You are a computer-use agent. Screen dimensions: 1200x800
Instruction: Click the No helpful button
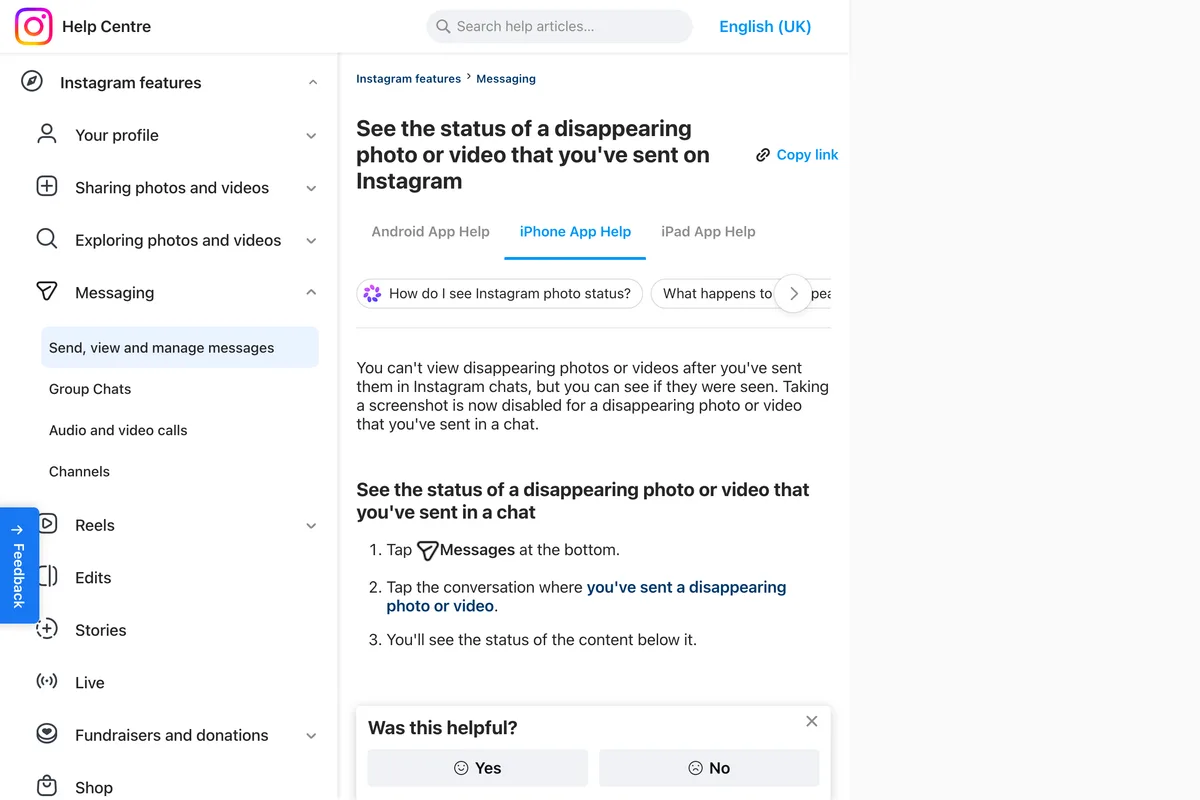click(x=709, y=768)
